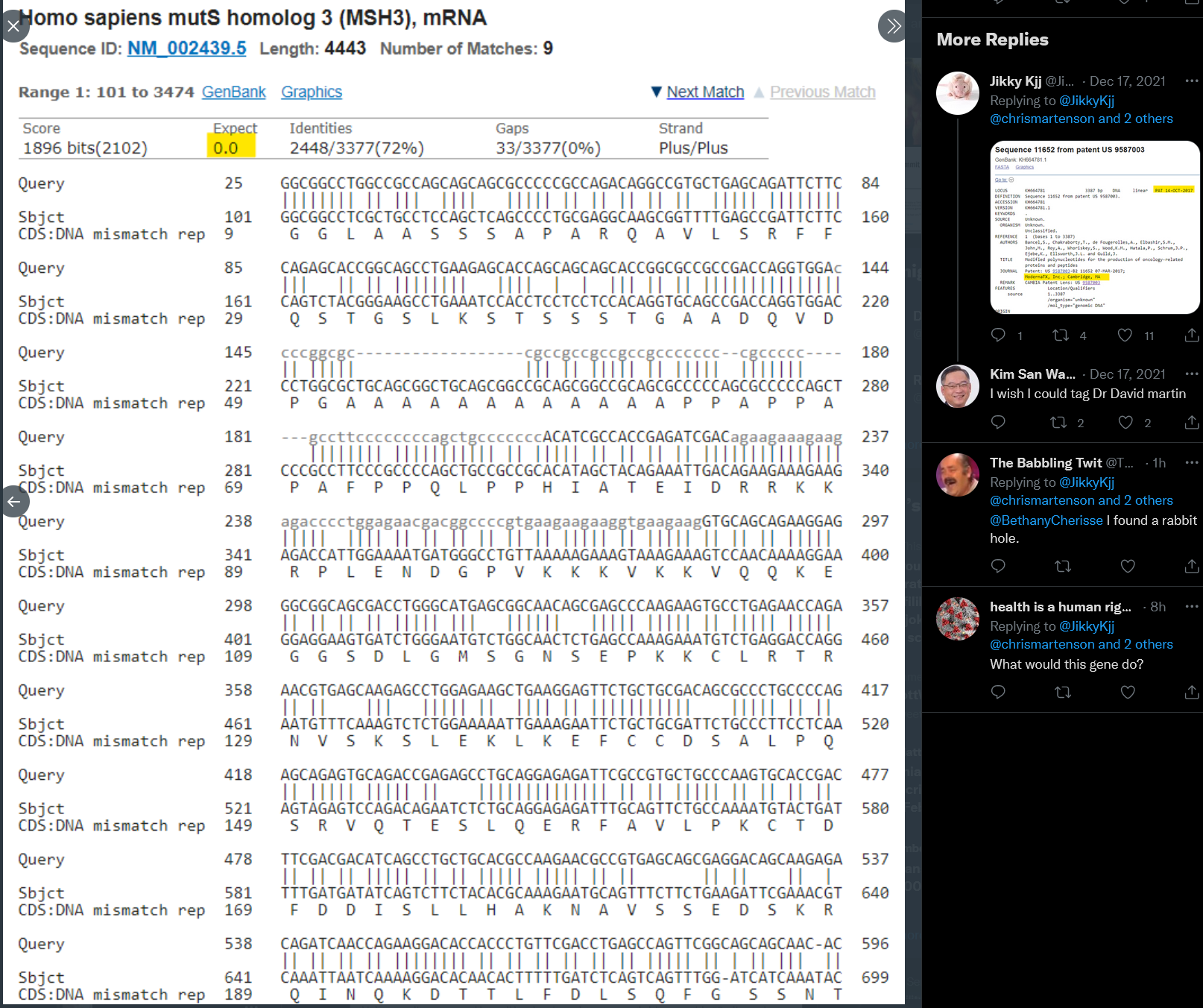Open the 'health is a human rig...' display name

(x=1061, y=607)
